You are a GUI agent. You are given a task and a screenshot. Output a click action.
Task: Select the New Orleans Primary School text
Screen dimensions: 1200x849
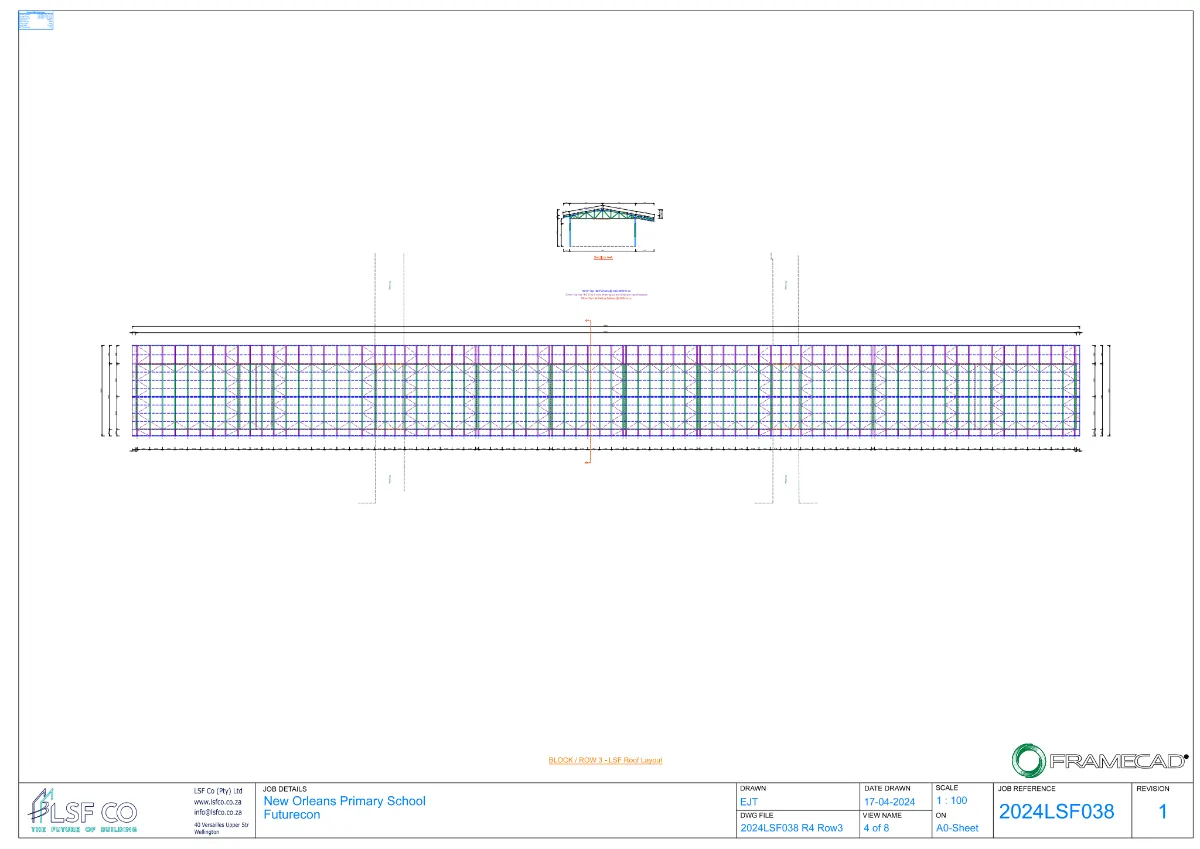click(x=344, y=801)
